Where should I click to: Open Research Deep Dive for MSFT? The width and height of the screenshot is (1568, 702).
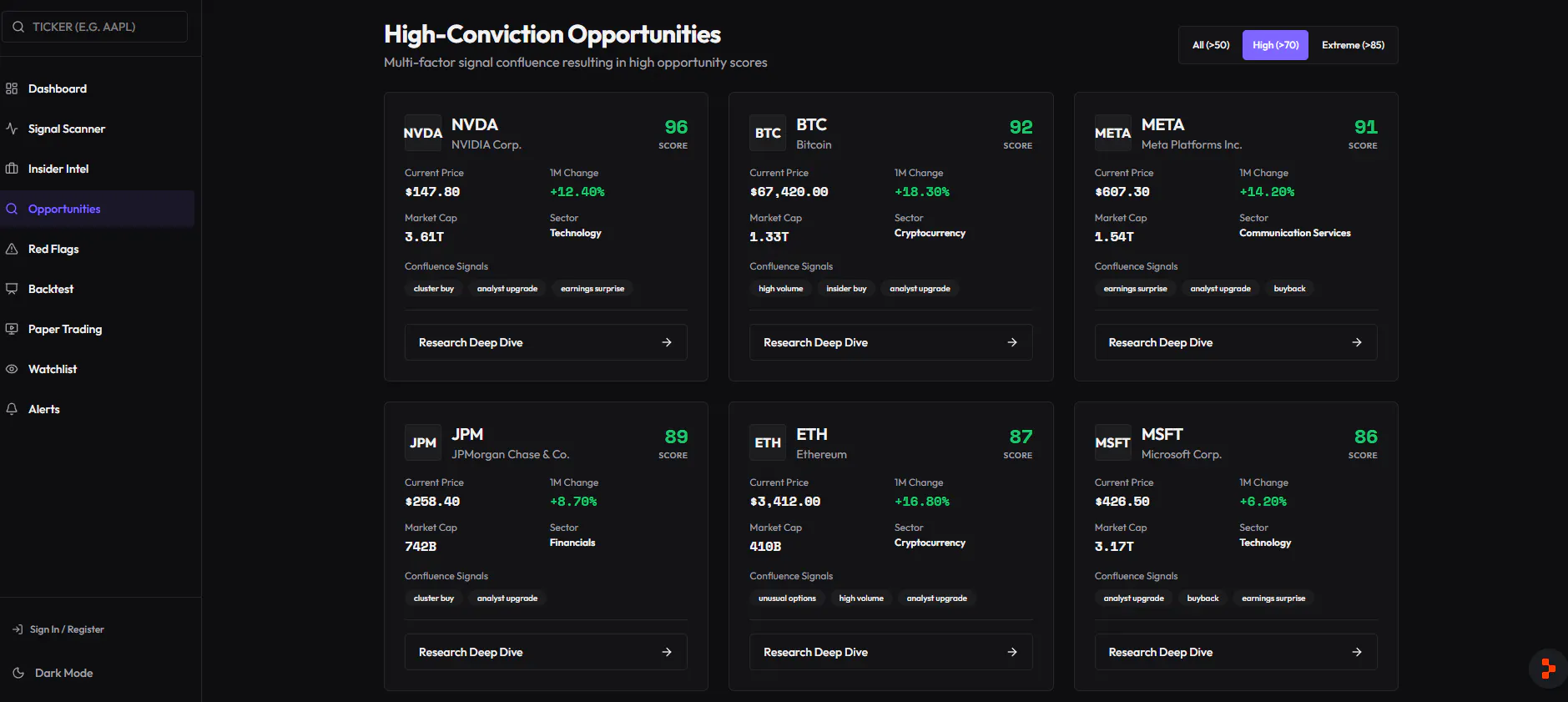tap(1236, 652)
